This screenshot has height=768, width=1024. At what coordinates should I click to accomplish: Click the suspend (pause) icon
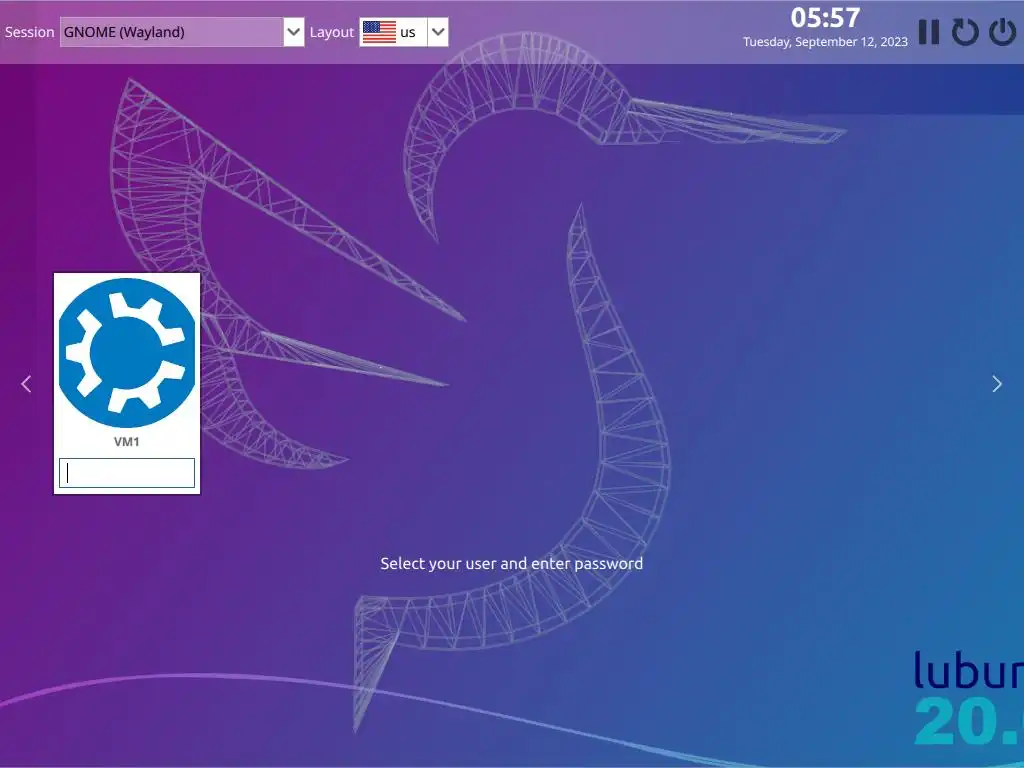click(929, 31)
